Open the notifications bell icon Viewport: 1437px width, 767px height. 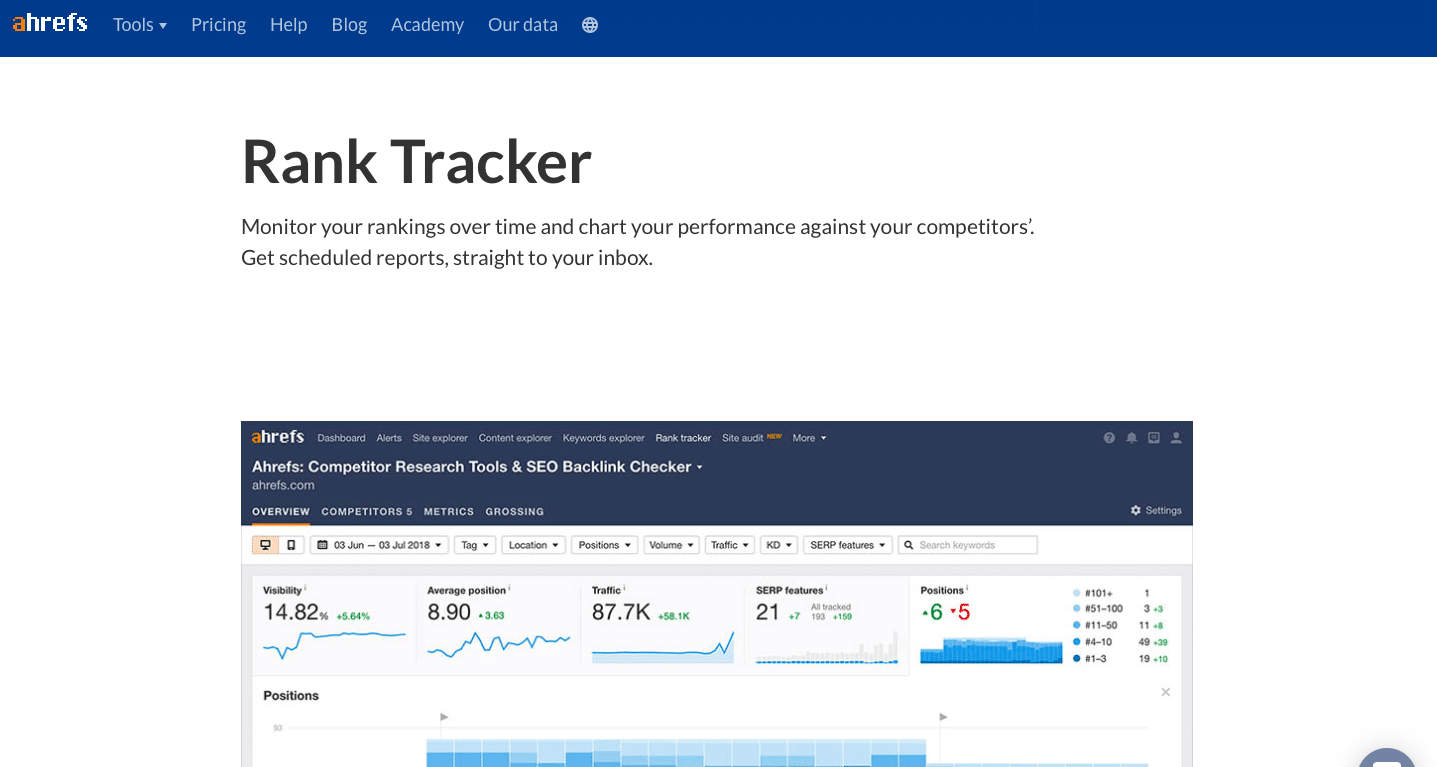(1131, 438)
